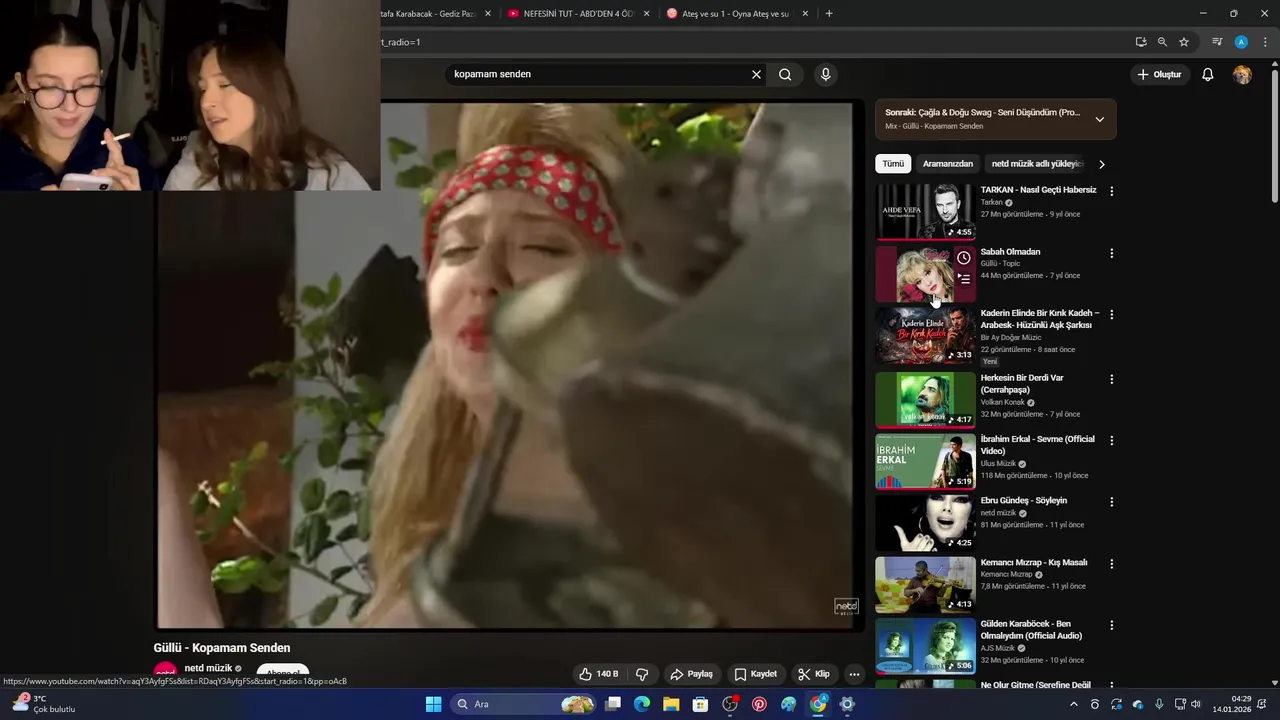Open options for TARKAN - Nasıl Geçti Habersiz
Screen dimensions: 1280x720
coord(1111,191)
